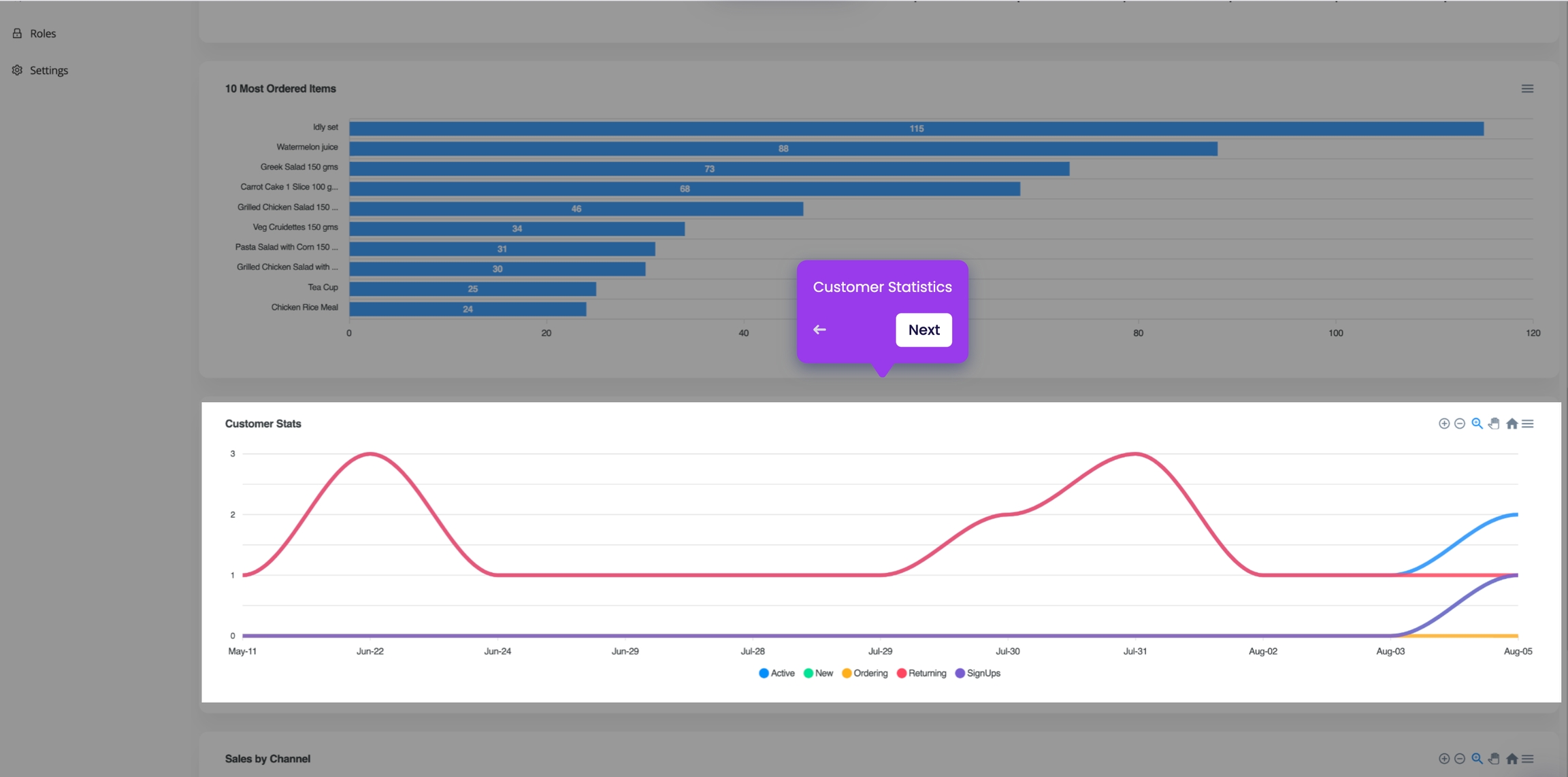Open 10 Most Ordered Items chart menu
This screenshot has width=1568, height=777.
tap(1527, 89)
